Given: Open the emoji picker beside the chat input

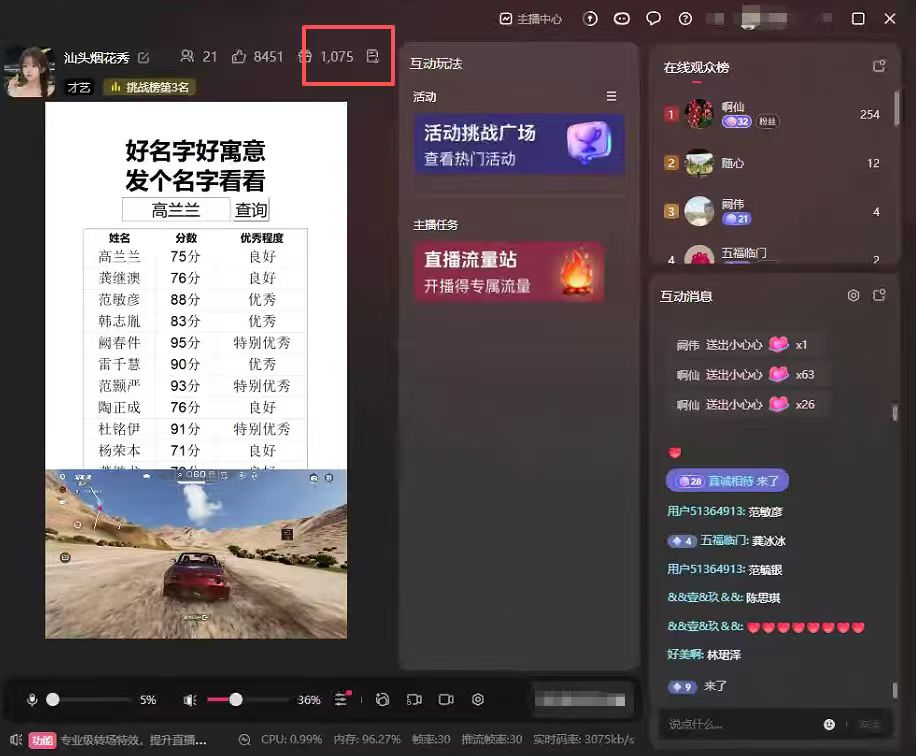Looking at the screenshot, I should [x=830, y=722].
